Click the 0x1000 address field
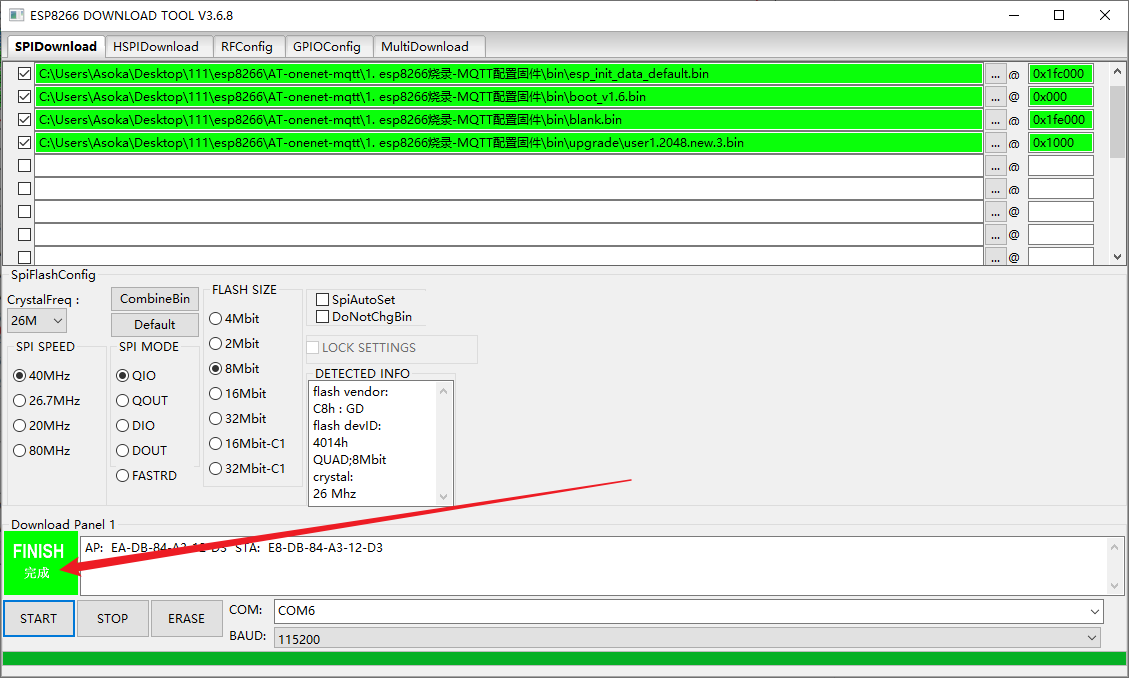The width and height of the screenshot is (1129, 678). pos(1061,143)
